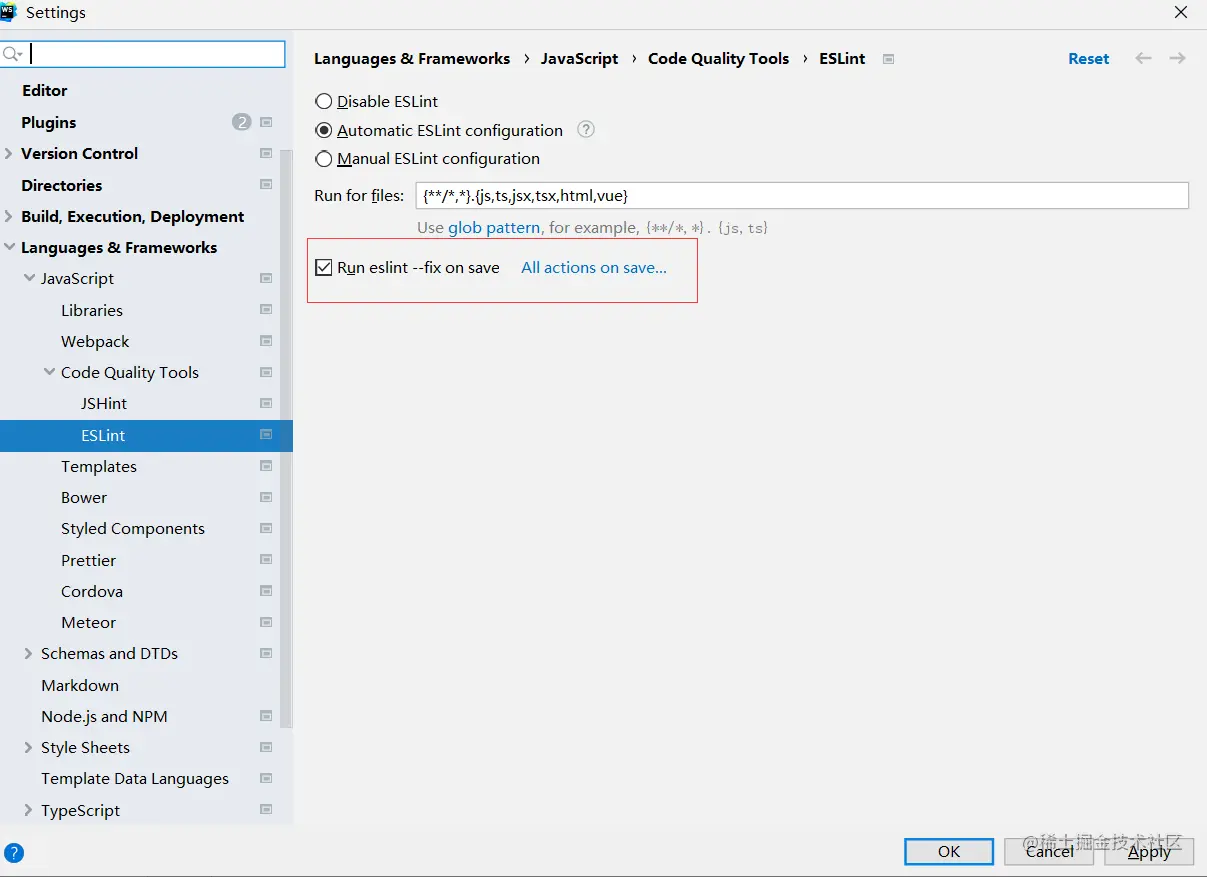
Task: Click project icon on JSHint row
Action: pos(266,403)
